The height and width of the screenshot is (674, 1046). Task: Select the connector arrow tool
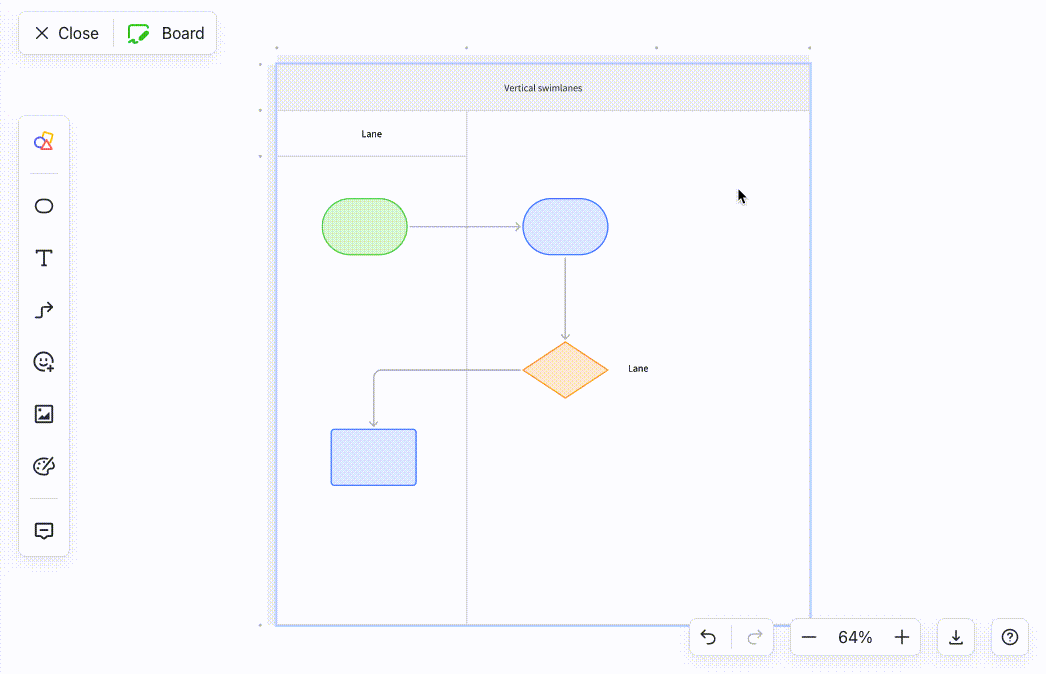point(43,310)
